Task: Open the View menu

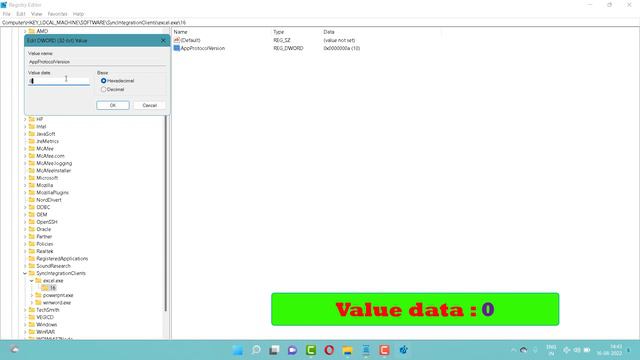Action: pos(36,14)
